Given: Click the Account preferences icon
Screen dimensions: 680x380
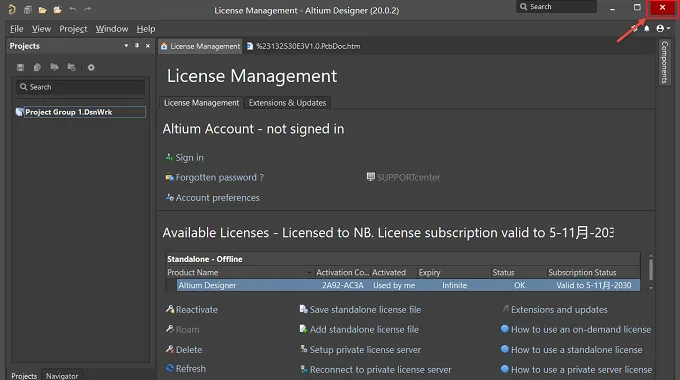Looking at the screenshot, I should [x=170, y=197].
